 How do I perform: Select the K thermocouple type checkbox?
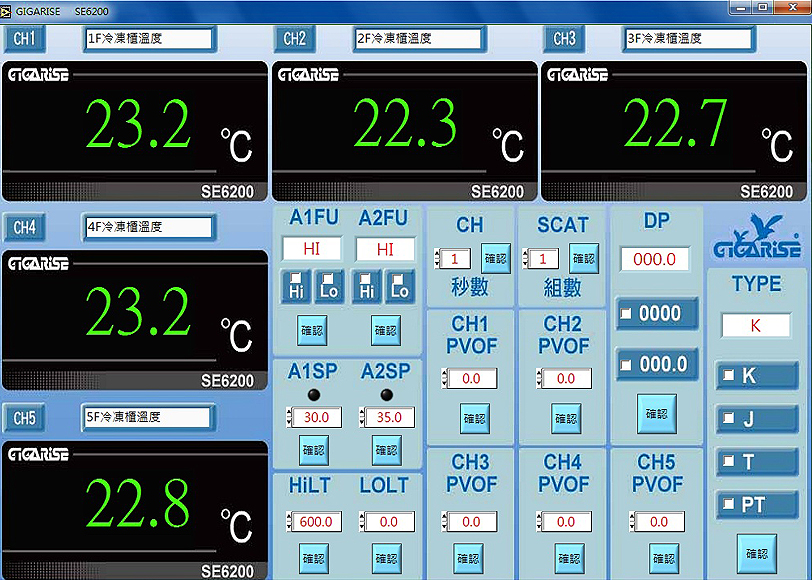click(728, 374)
